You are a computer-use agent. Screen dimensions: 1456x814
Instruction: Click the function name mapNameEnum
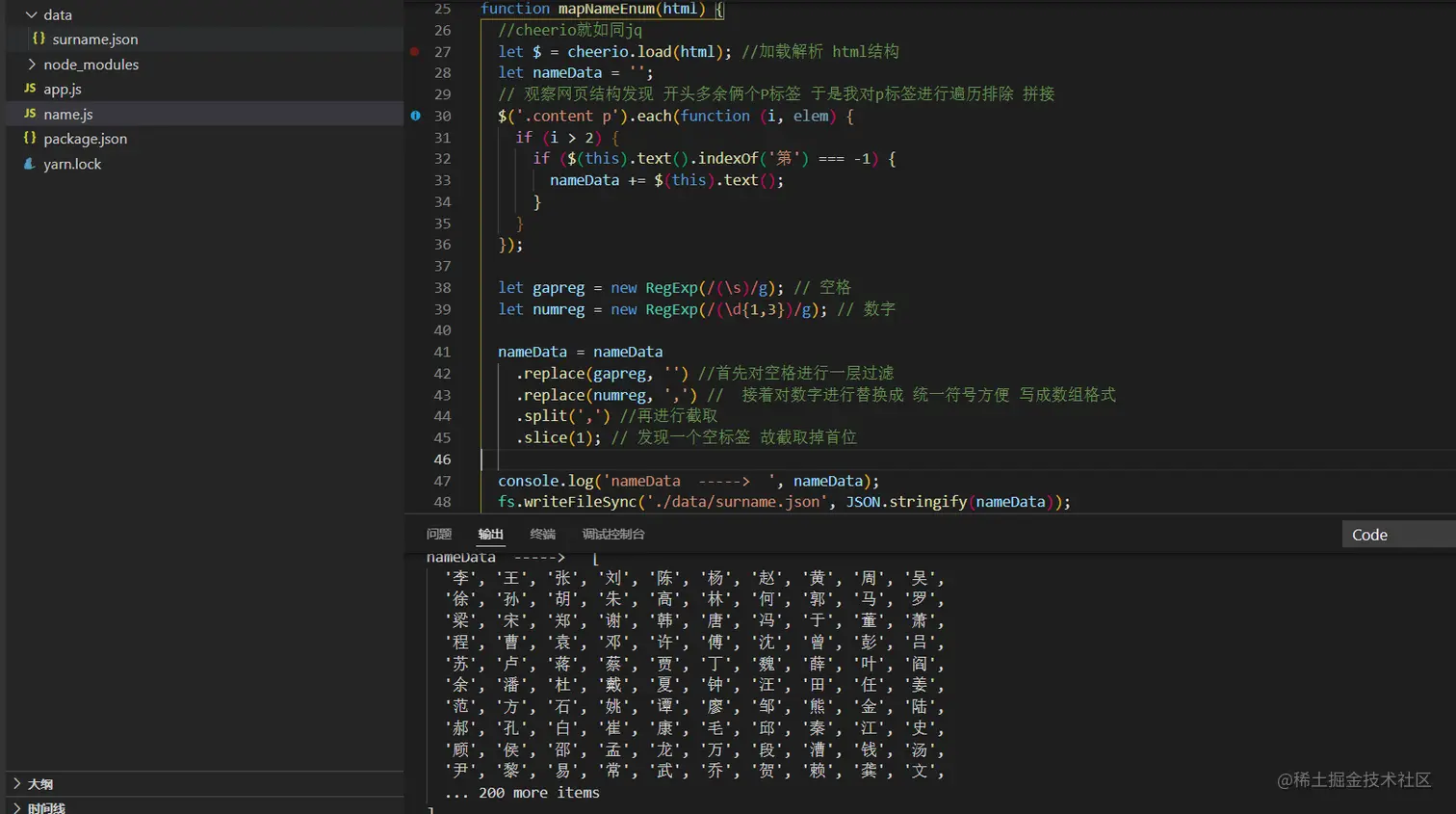tap(606, 9)
